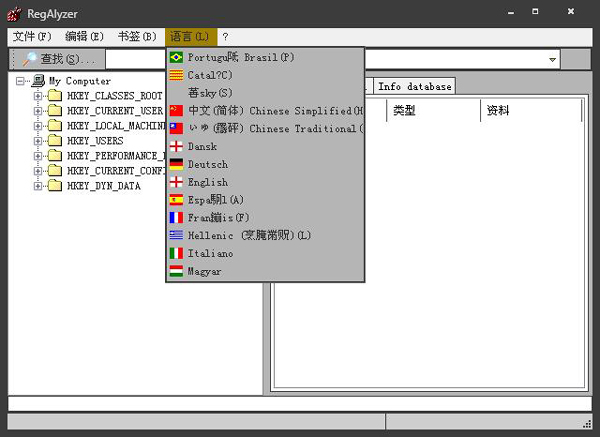Click the Dansk flag icon
The height and width of the screenshot is (437, 600).
point(176,146)
